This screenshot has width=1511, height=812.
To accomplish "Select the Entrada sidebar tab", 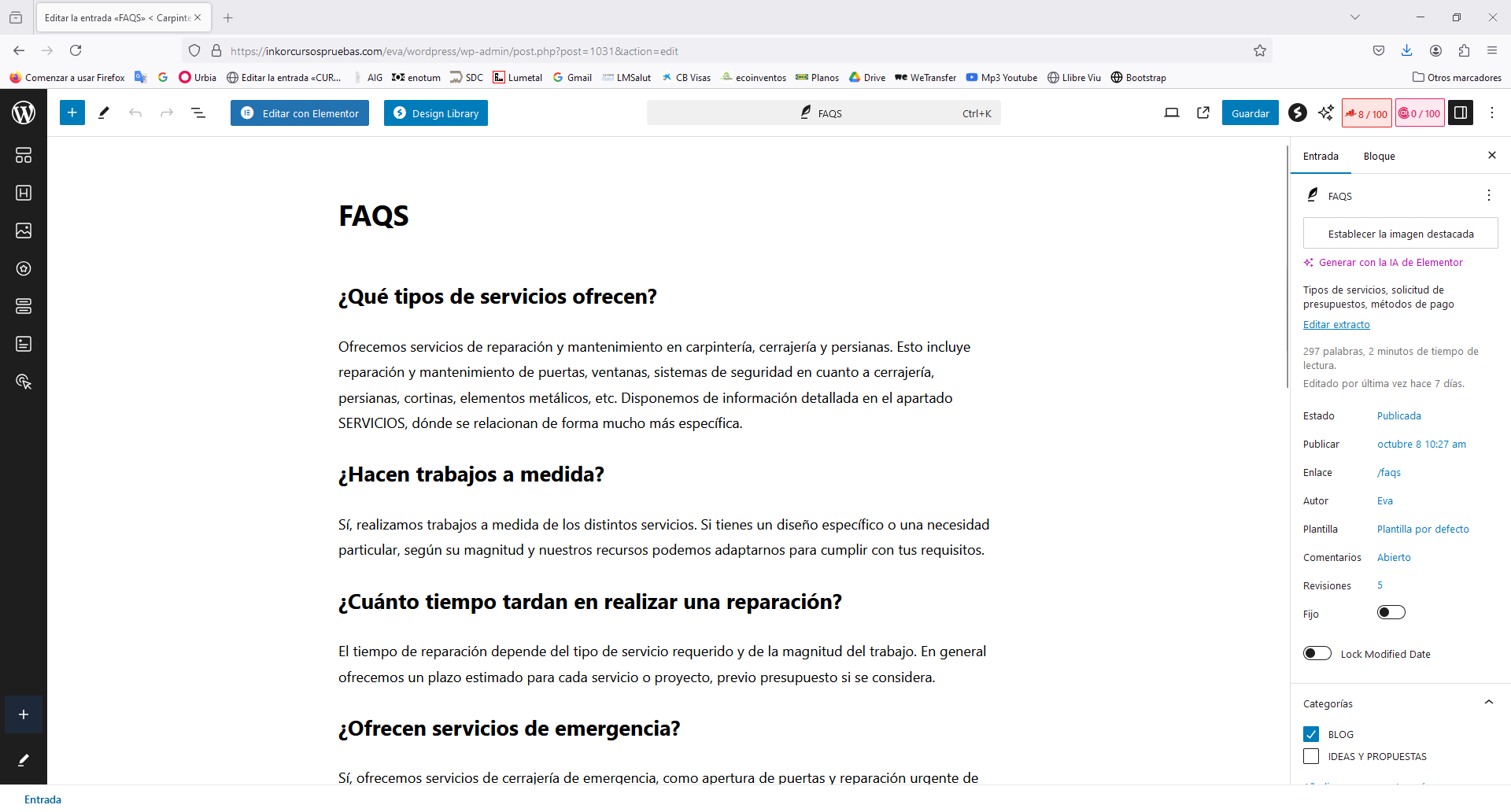I will click(1321, 156).
